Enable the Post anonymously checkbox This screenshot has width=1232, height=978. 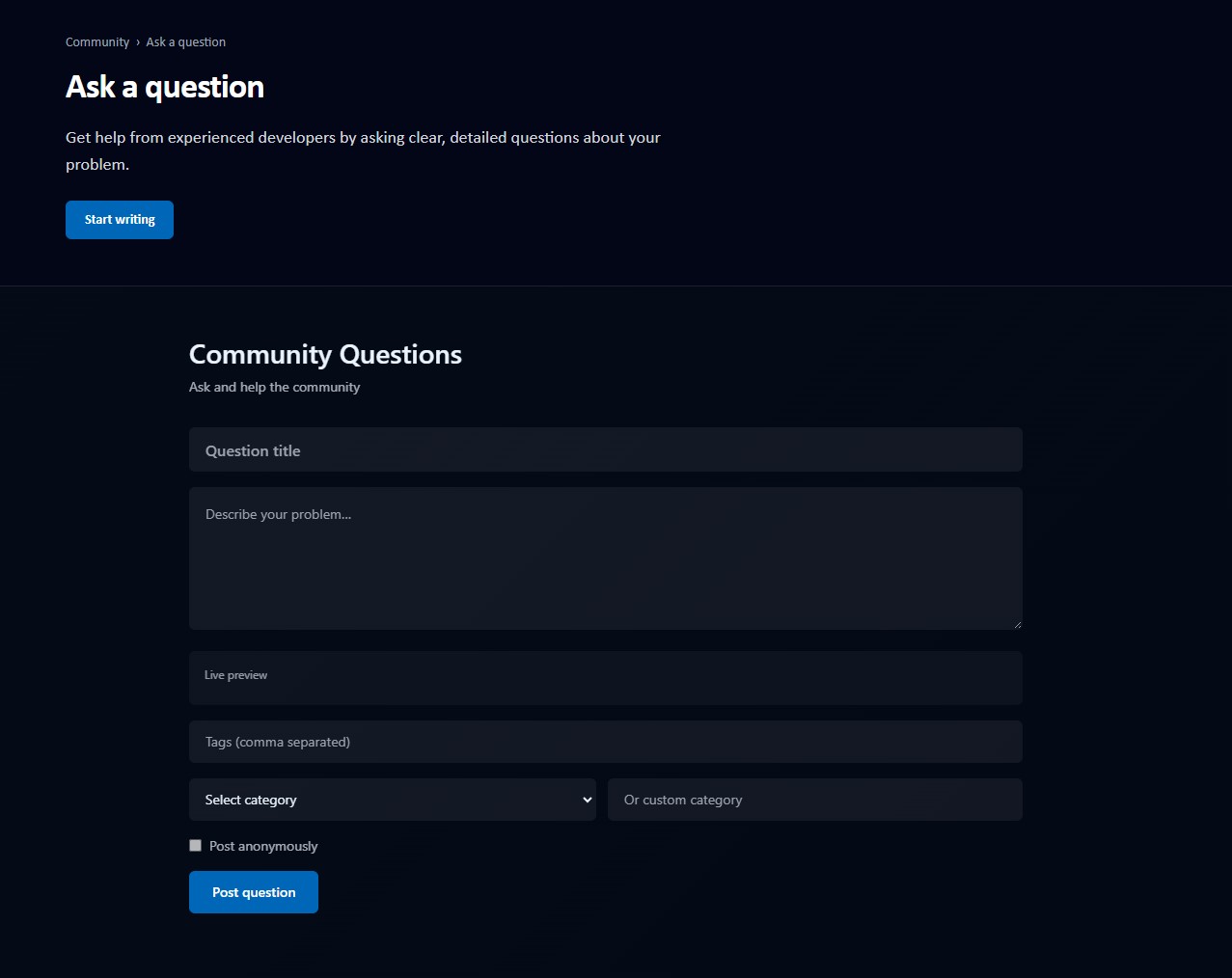pyautogui.click(x=195, y=845)
